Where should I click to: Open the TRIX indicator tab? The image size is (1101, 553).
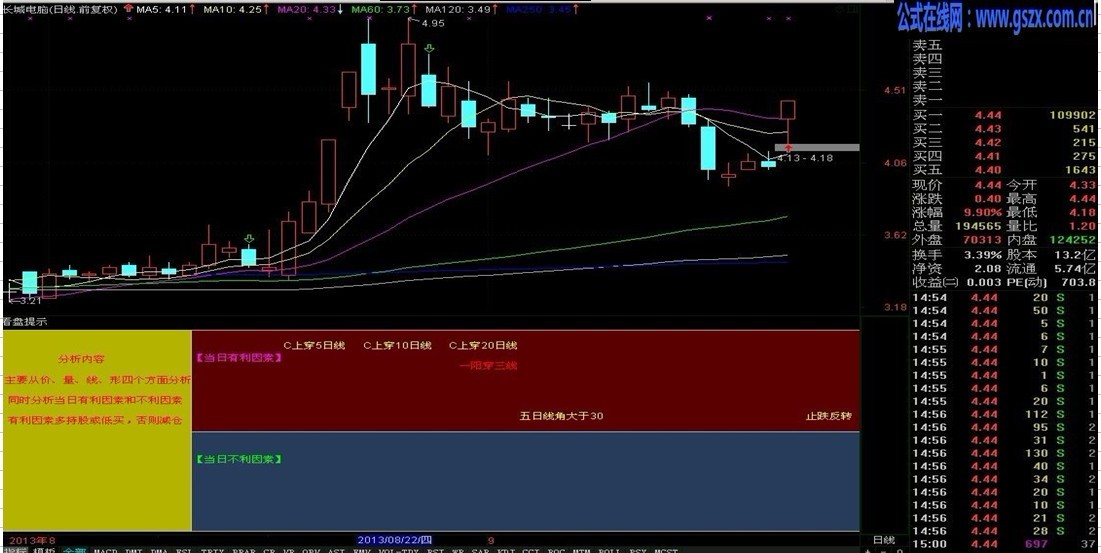(212, 550)
